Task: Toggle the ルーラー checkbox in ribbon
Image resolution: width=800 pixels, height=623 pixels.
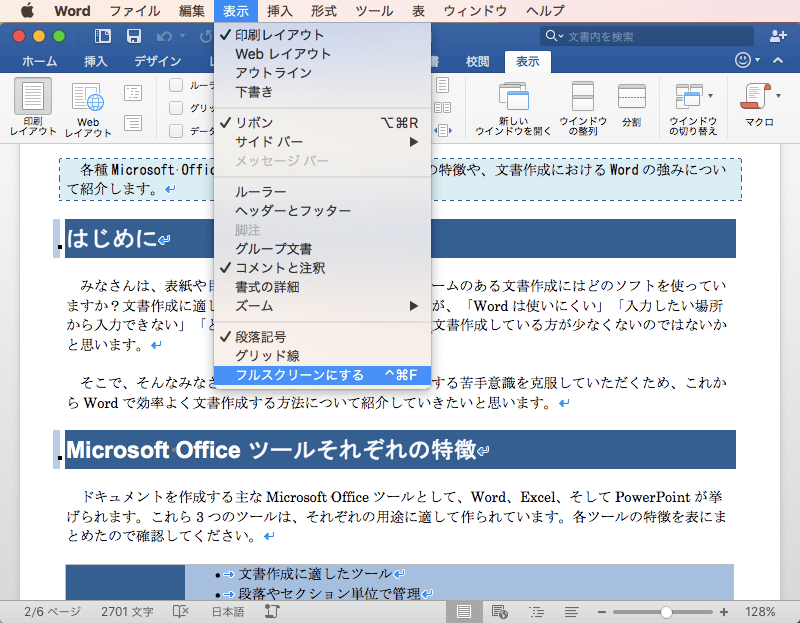Action: [176, 85]
